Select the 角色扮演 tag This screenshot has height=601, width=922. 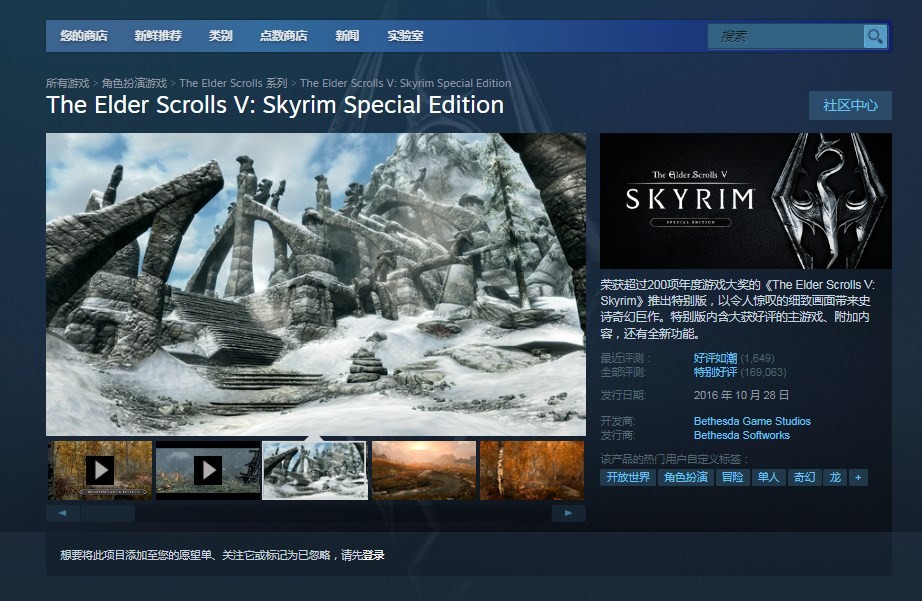click(x=686, y=478)
